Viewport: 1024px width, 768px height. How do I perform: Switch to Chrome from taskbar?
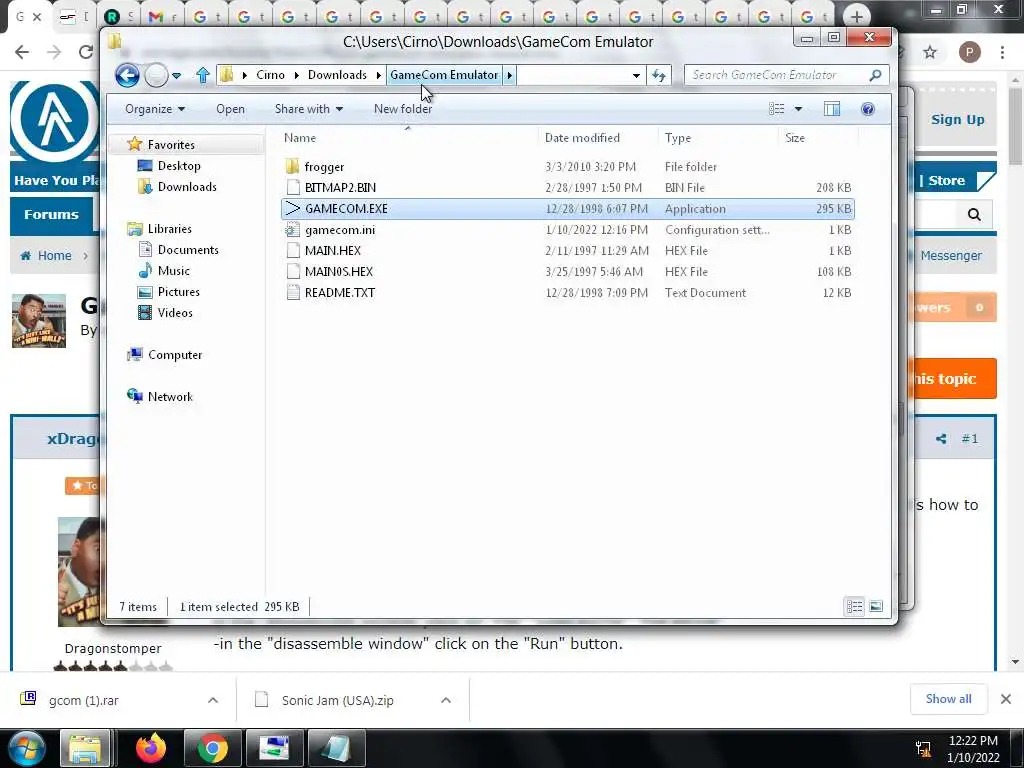[213, 748]
